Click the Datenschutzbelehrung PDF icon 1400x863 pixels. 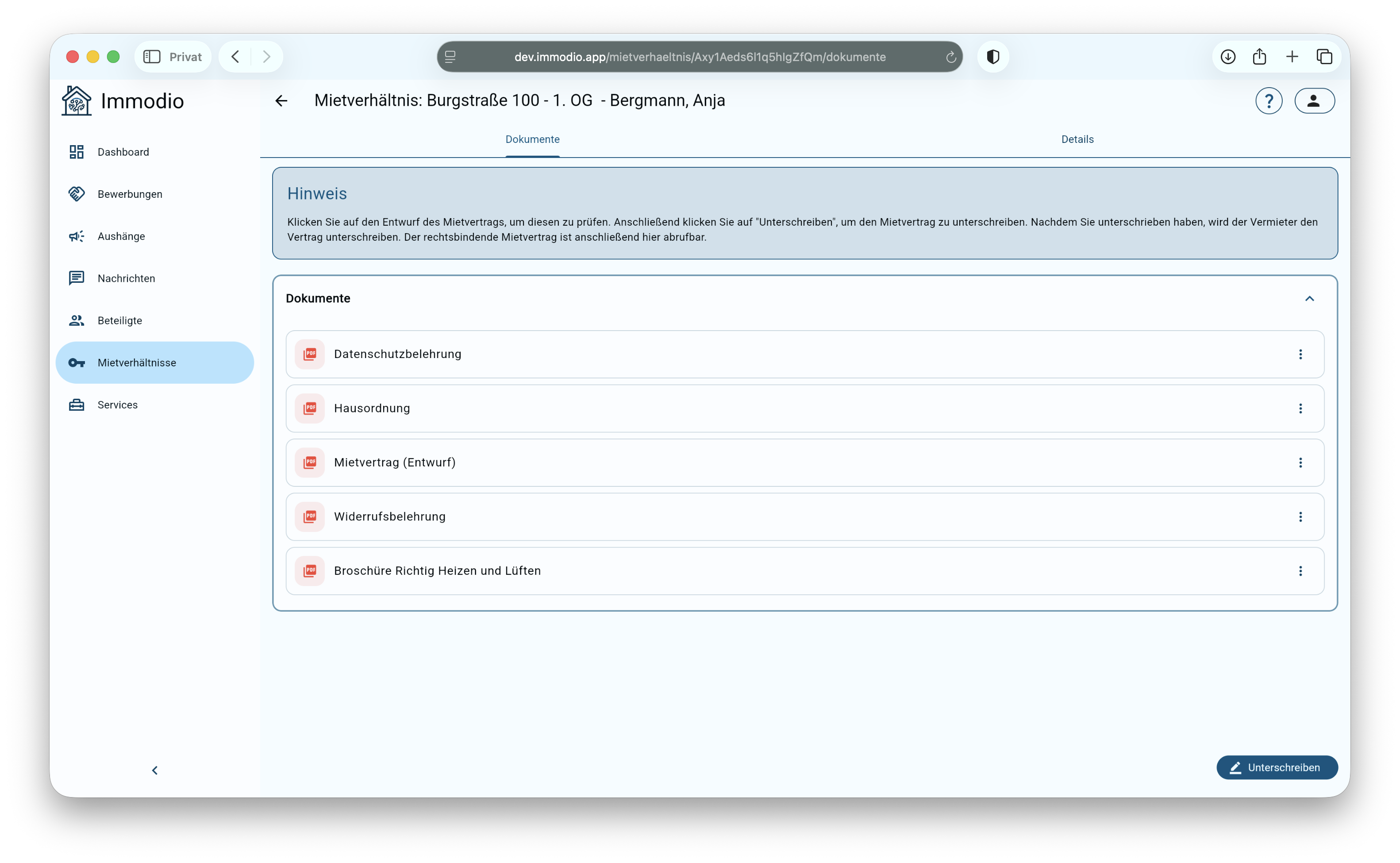click(x=310, y=354)
